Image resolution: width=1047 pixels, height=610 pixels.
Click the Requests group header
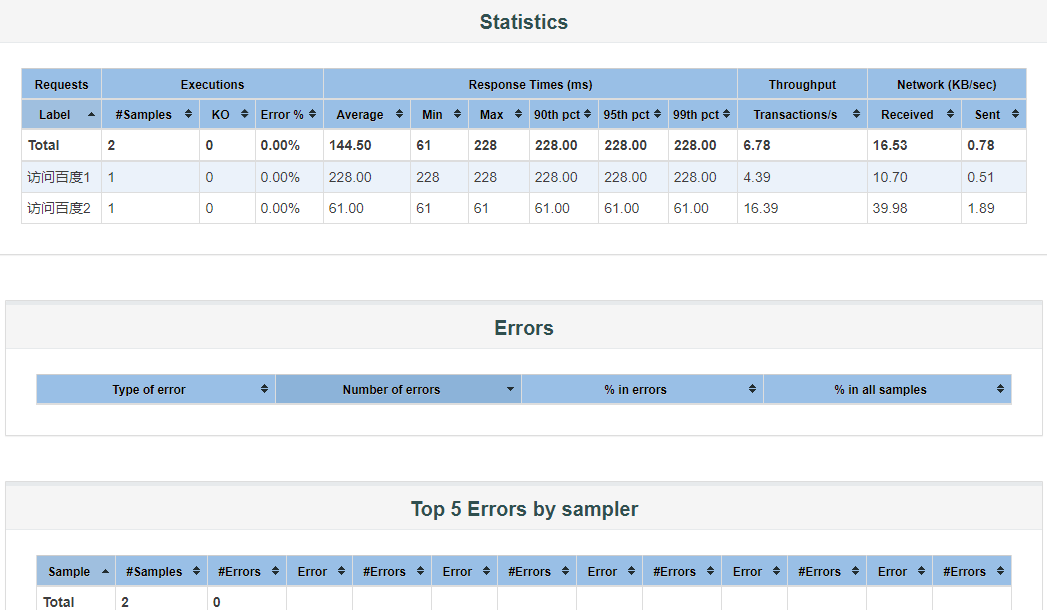pyautogui.click(x=61, y=85)
